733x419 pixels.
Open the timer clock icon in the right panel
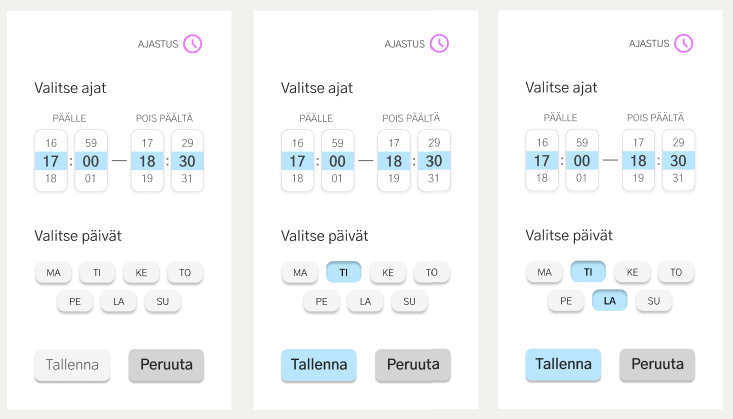[683, 44]
